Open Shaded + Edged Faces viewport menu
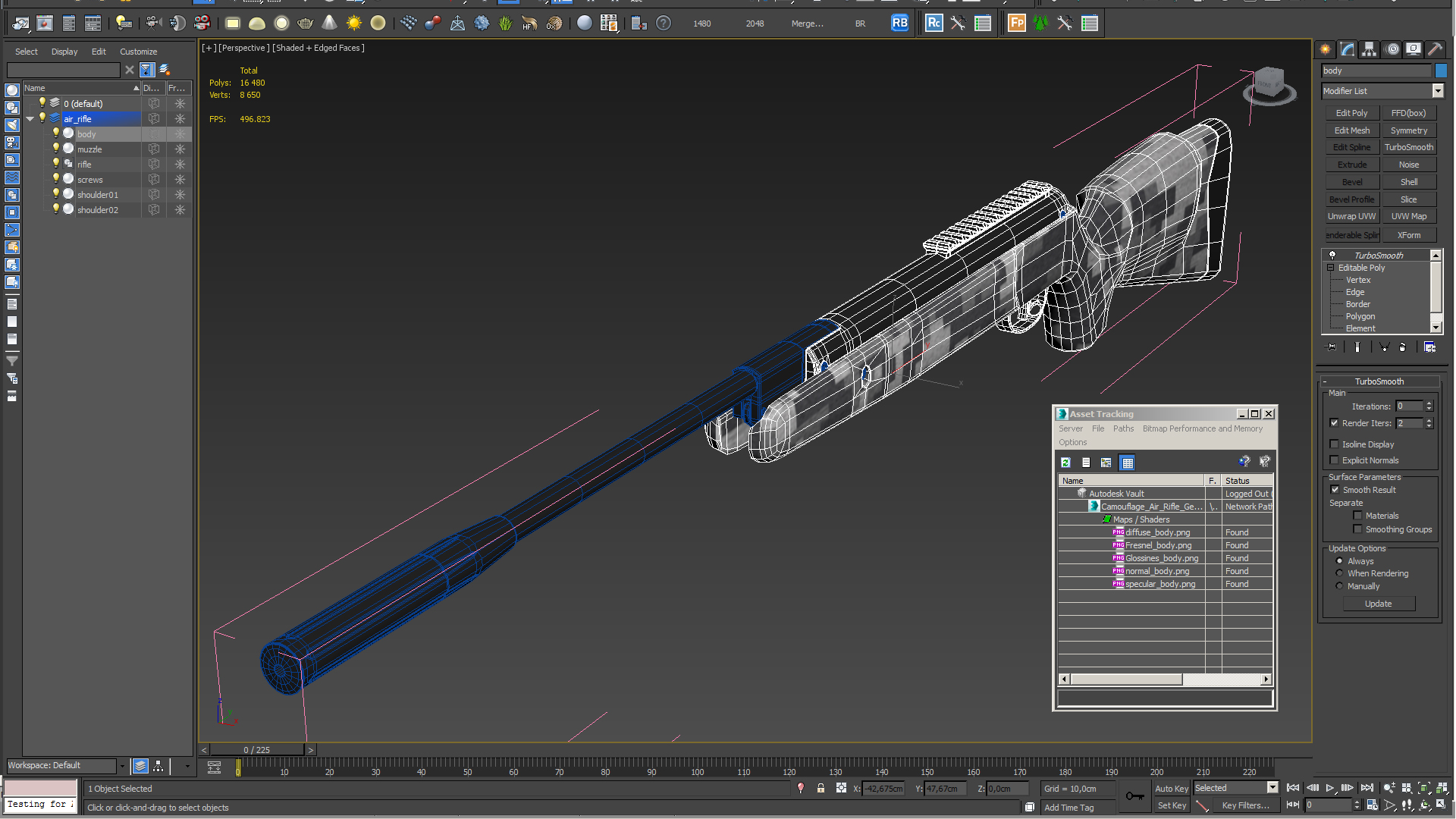Viewport: 1456px width, 819px height. click(318, 48)
